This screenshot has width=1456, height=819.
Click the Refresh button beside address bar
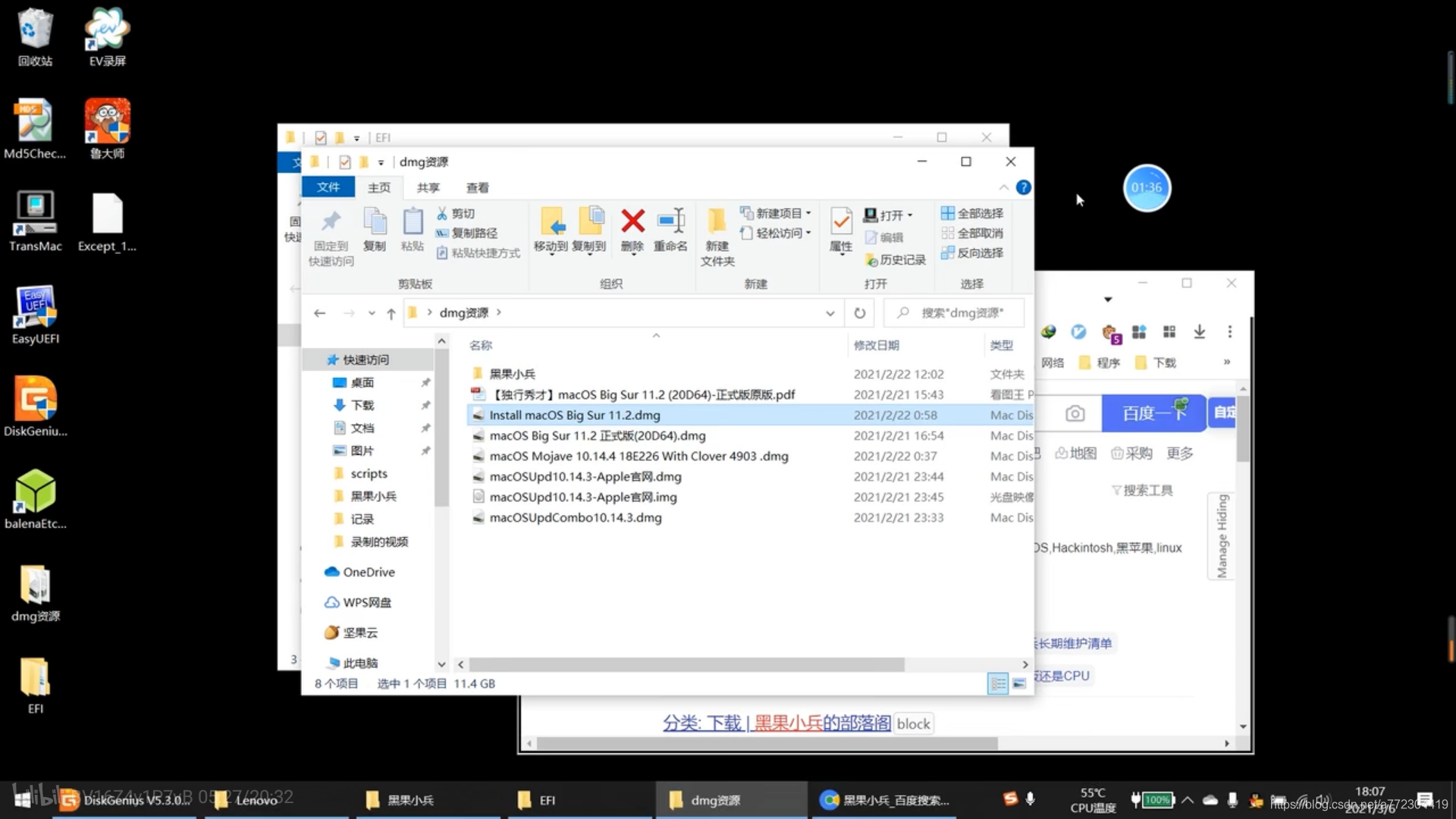click(x=859, y=313)
